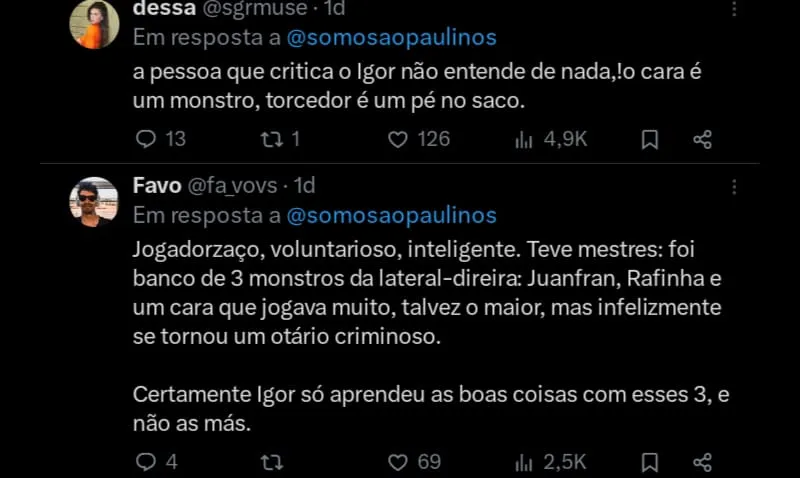The height and width of the screenshot is (478, 800).
Task: Open more options for Favo's tweet
Action: [x=735, y=187]
